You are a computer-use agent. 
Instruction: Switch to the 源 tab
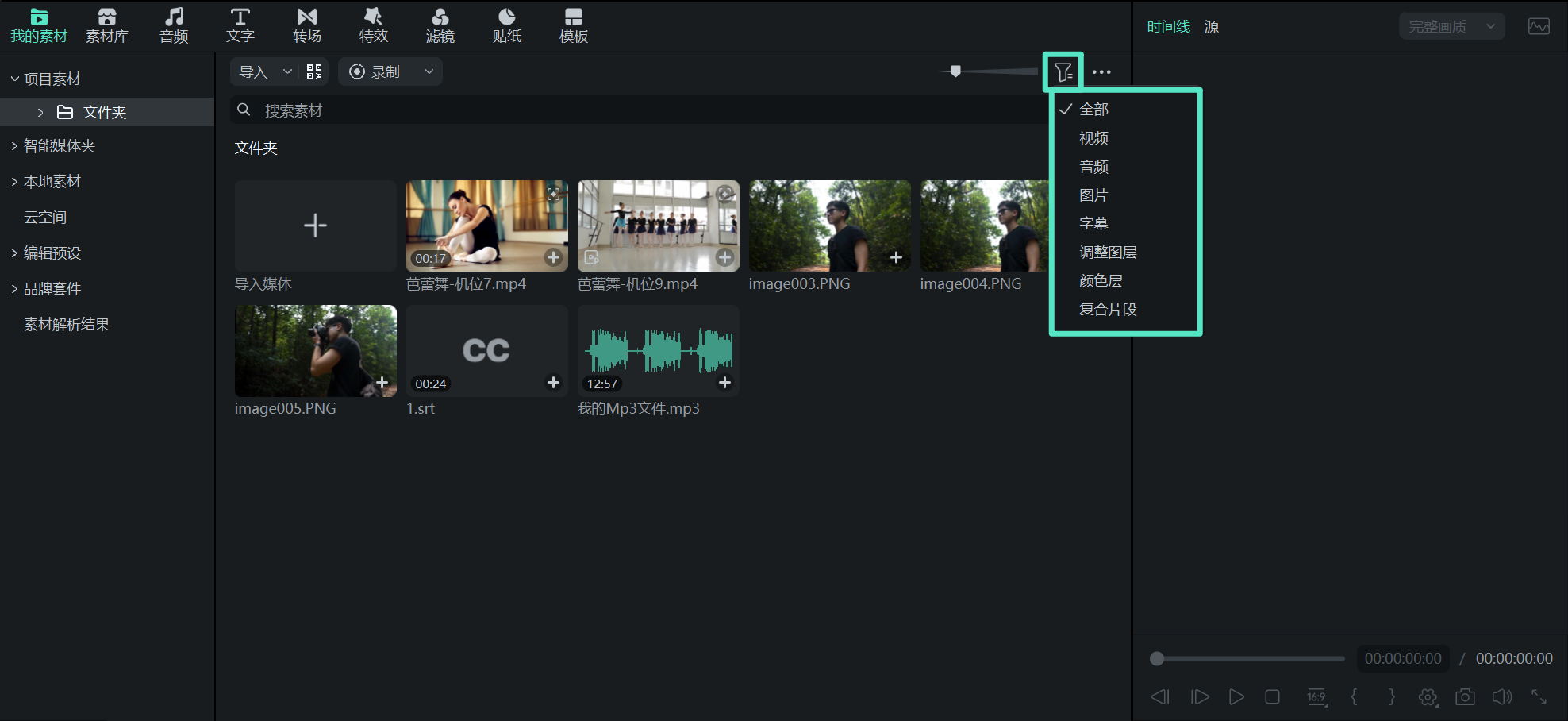1212,26
